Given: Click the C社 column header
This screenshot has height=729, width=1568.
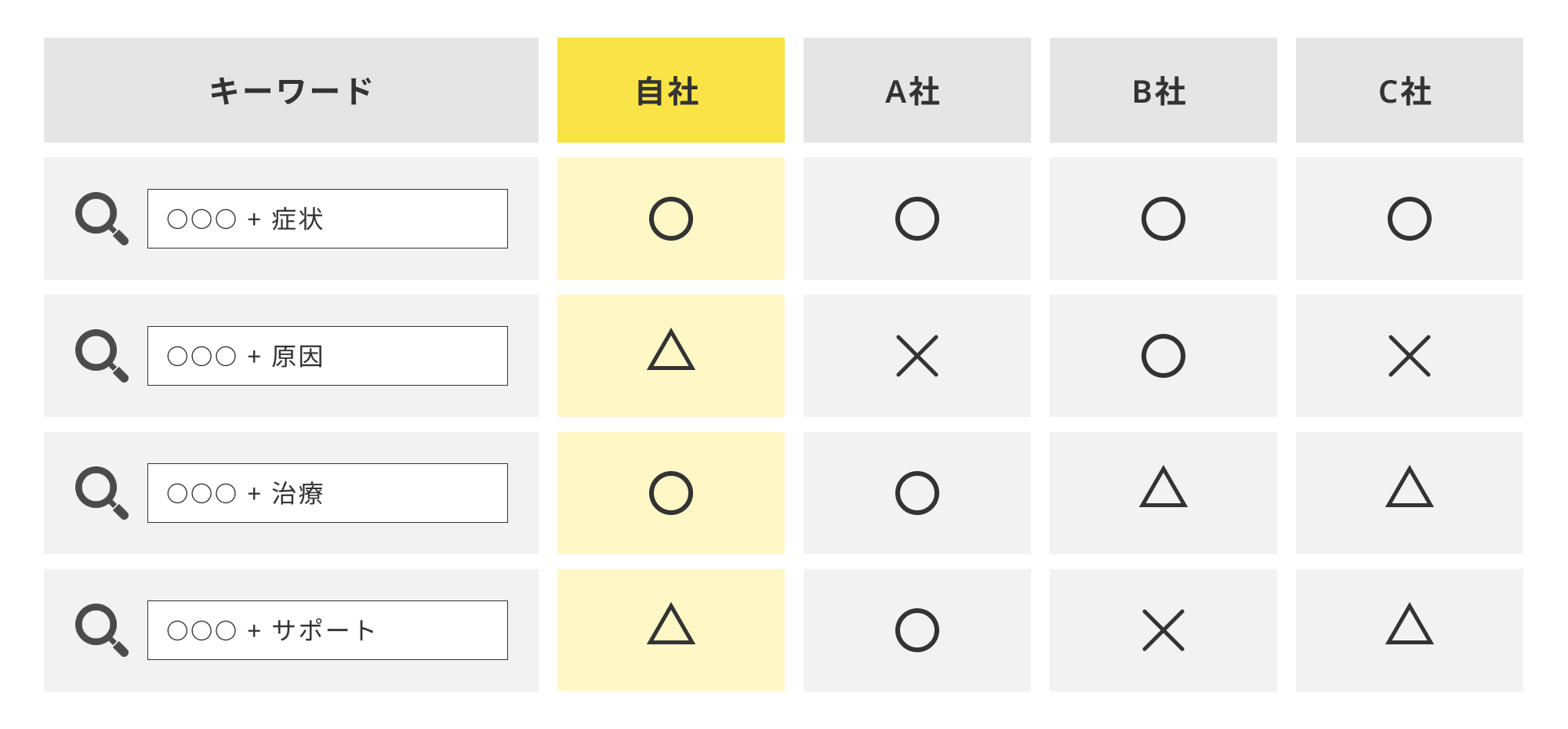Looking at the screenshot, I should 1410,90.
